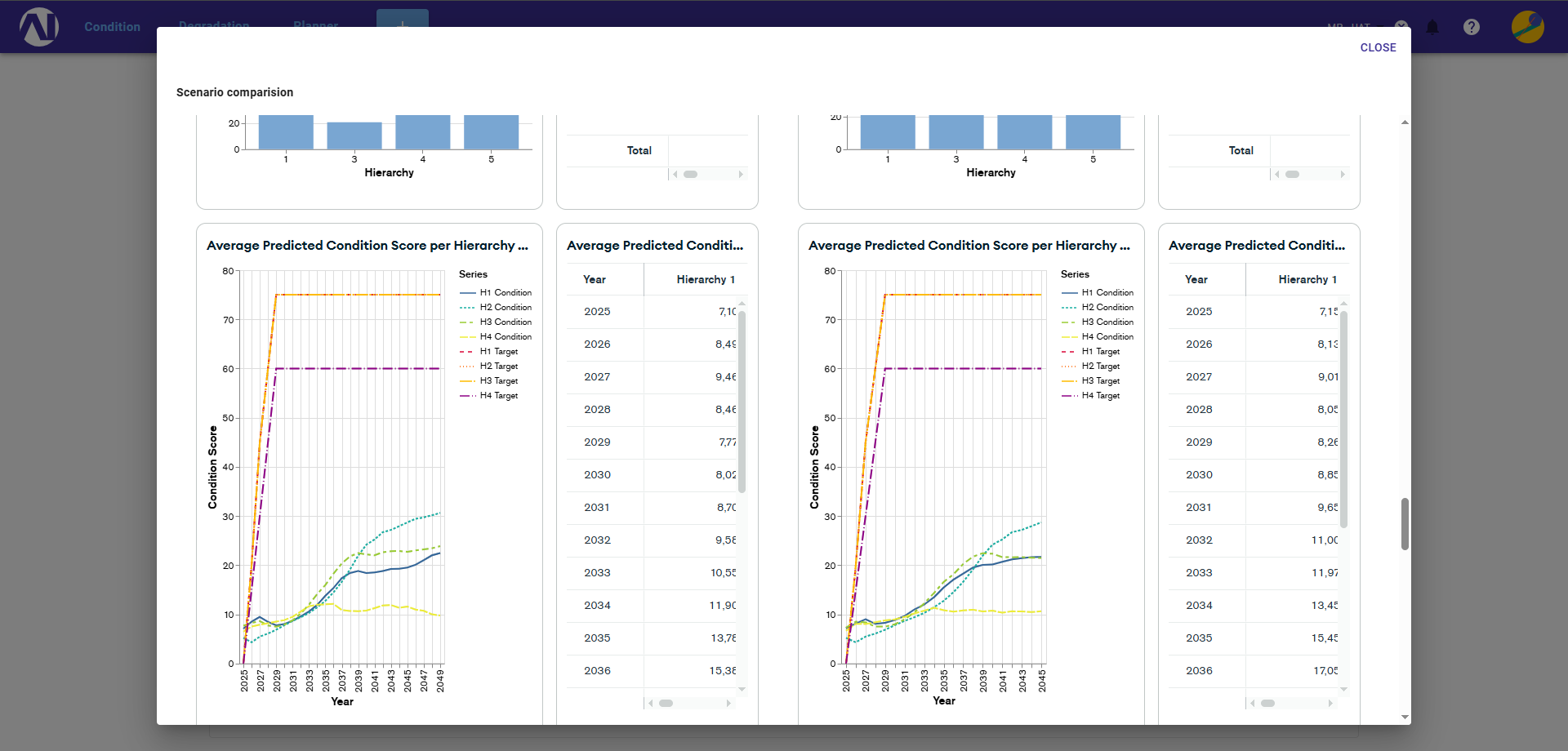Open the notifications bell
Viewport: 1568px width, 751px height.
click(1432, 27)
